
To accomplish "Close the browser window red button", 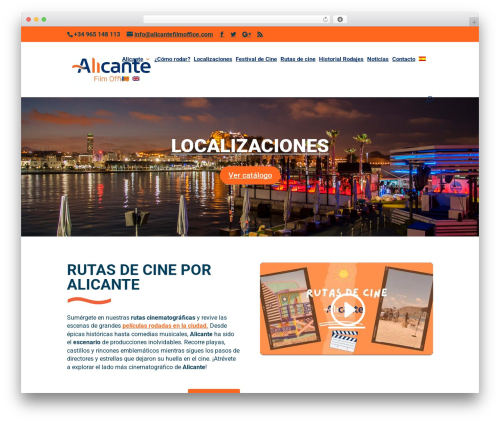I will pos(29,19).
